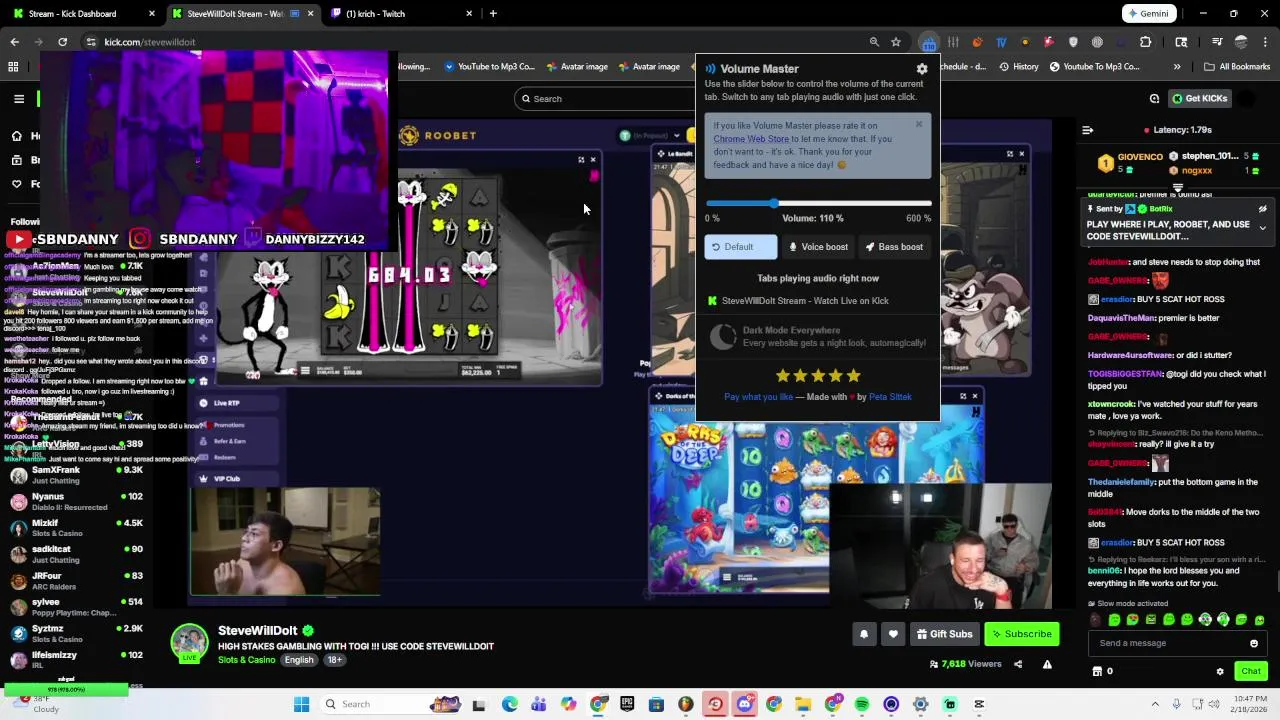Open the YouTube to Mp3 Co... bookmark near Avatar image
The width and height of the screenshot is (1280, 720).
(x=489, y=67)
